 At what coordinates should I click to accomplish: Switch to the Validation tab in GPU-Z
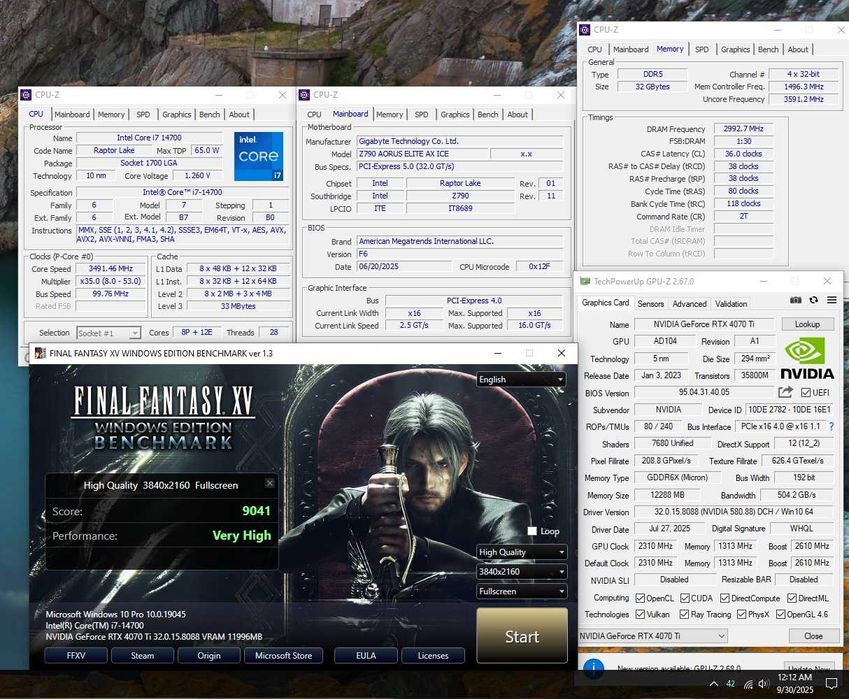731,304
